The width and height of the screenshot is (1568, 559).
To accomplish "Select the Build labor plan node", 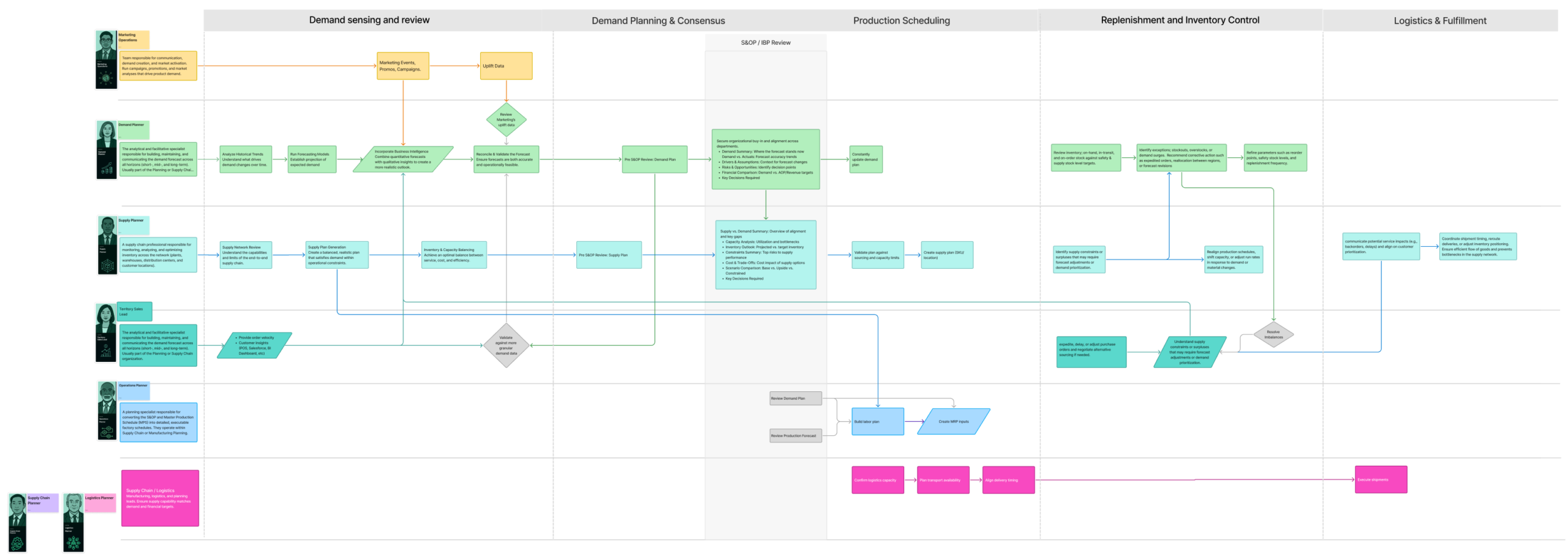I will 877,421.
